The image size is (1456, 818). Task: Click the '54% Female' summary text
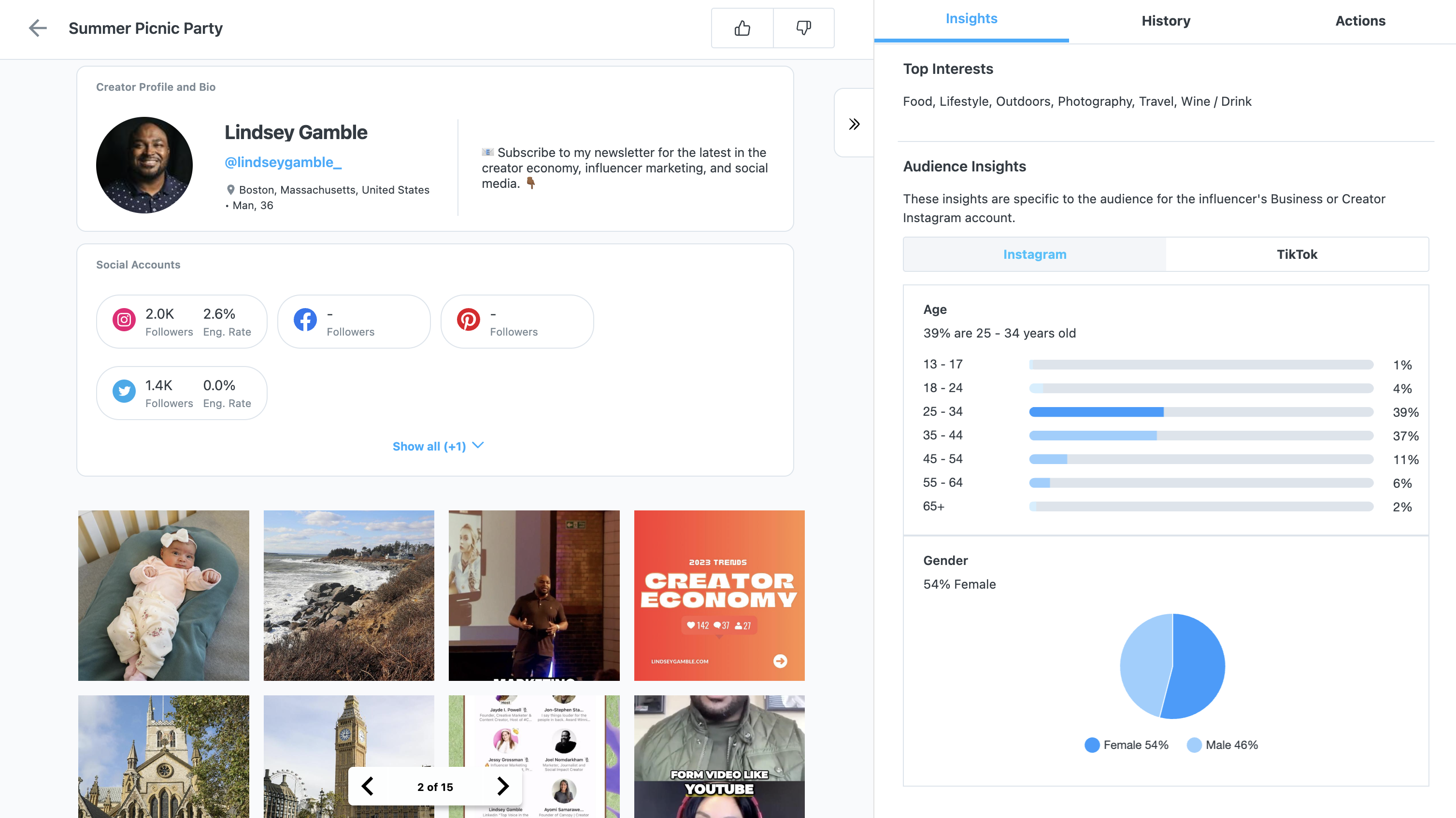click(x=960, y=585)
